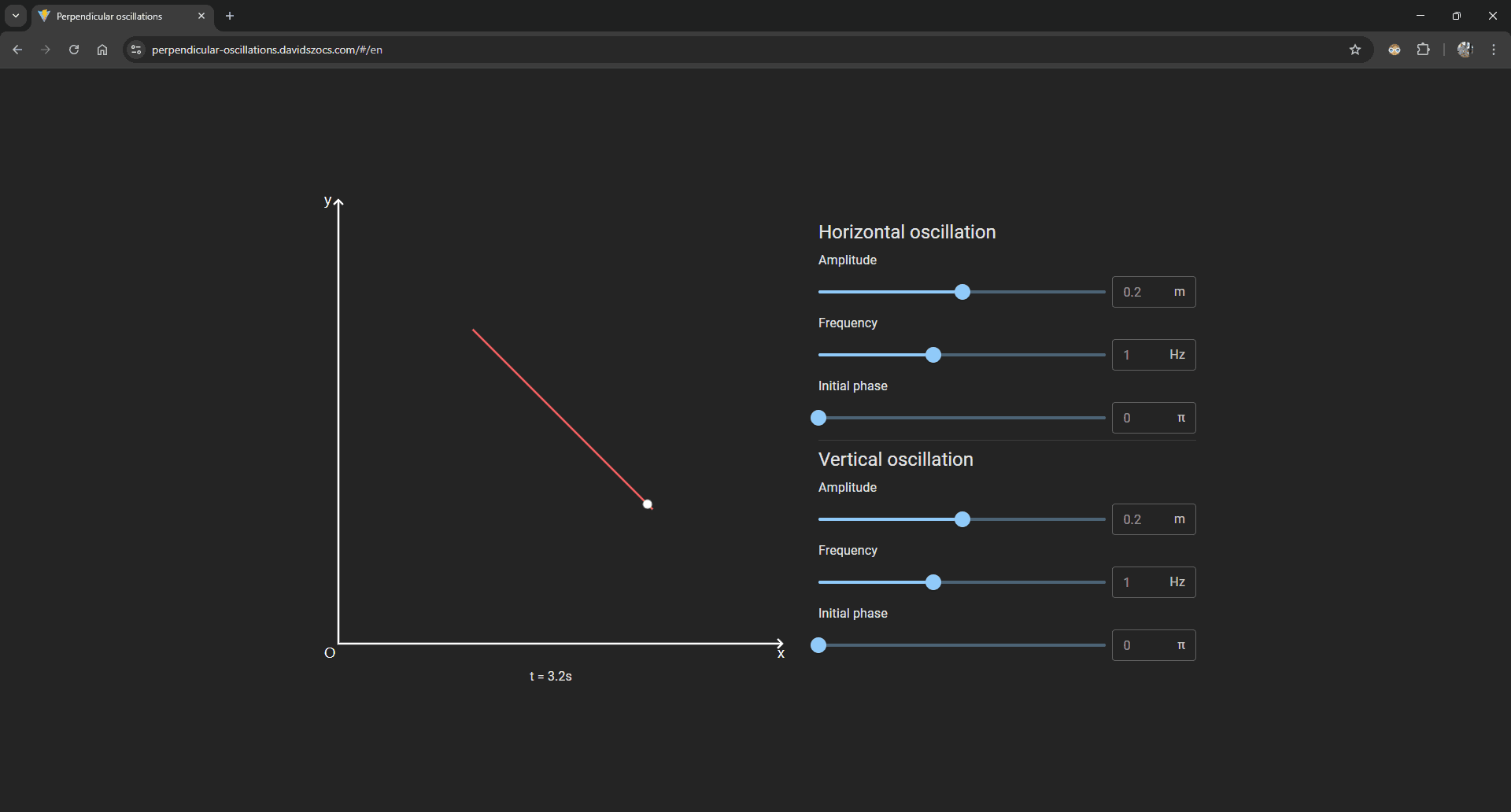
Task: Click the horizontal frequency slider handle
Action: pos(933,355)
